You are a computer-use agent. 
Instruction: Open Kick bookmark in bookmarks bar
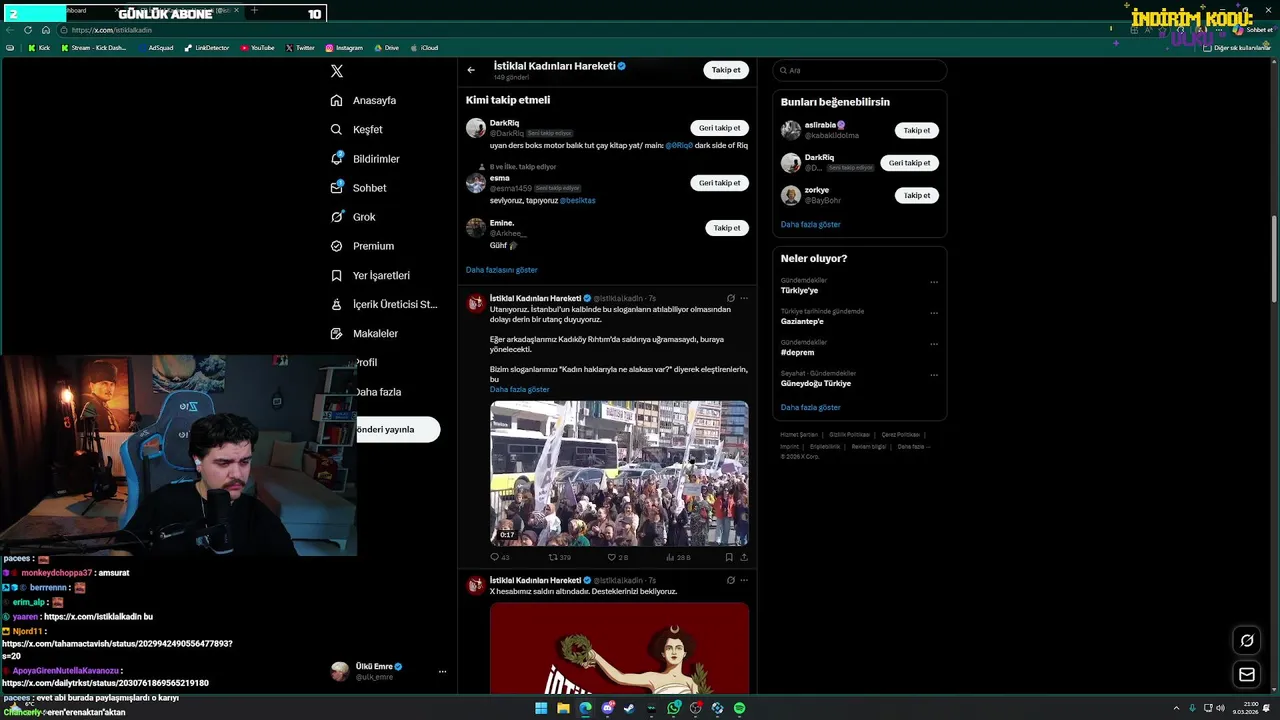pyautogui.click(x=39, y=48)
